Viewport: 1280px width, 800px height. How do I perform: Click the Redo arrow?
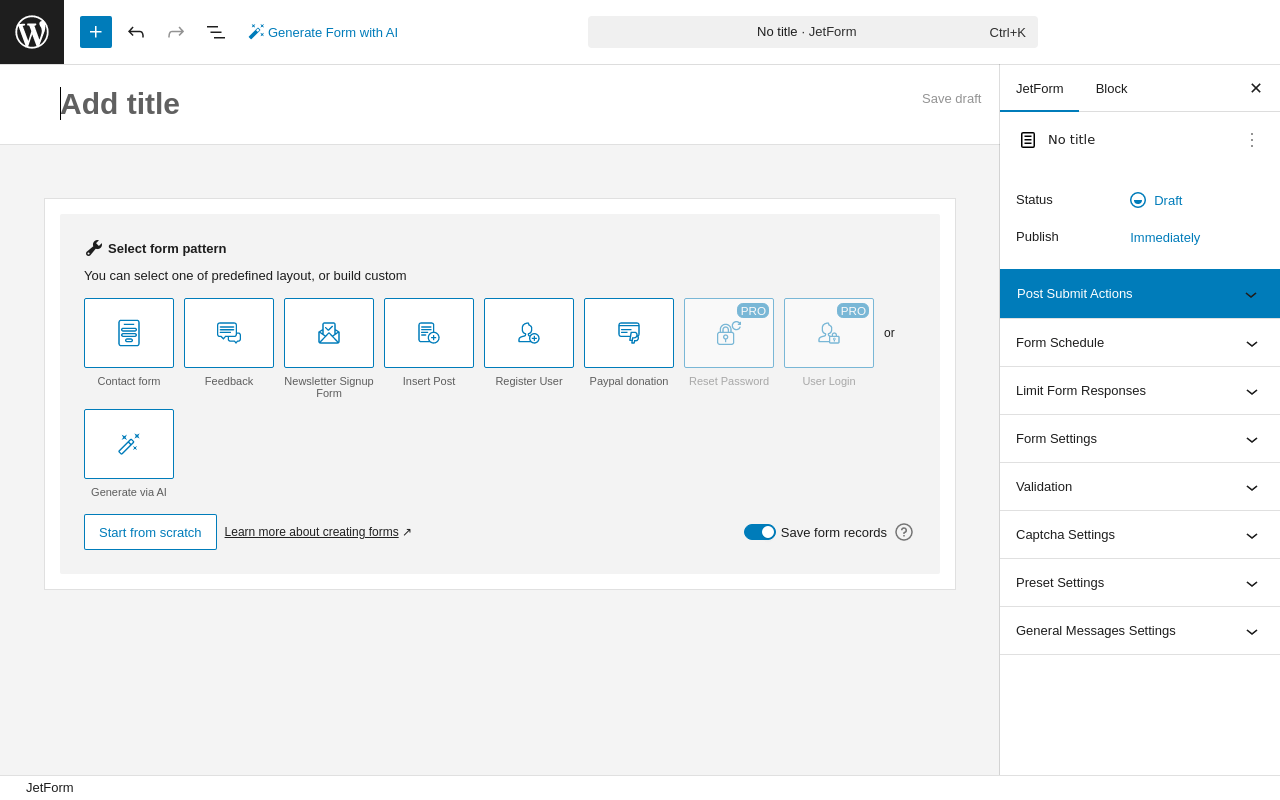(176, 32)
